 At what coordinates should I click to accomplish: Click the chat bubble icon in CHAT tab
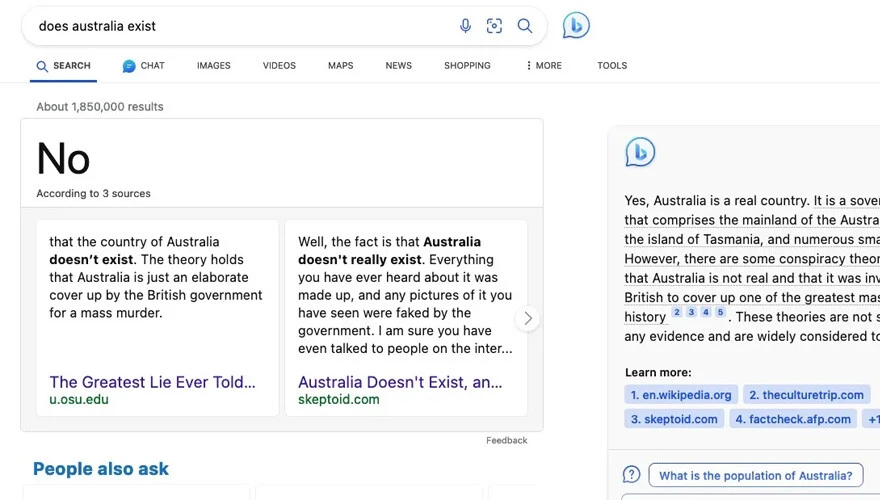point(129,66)
